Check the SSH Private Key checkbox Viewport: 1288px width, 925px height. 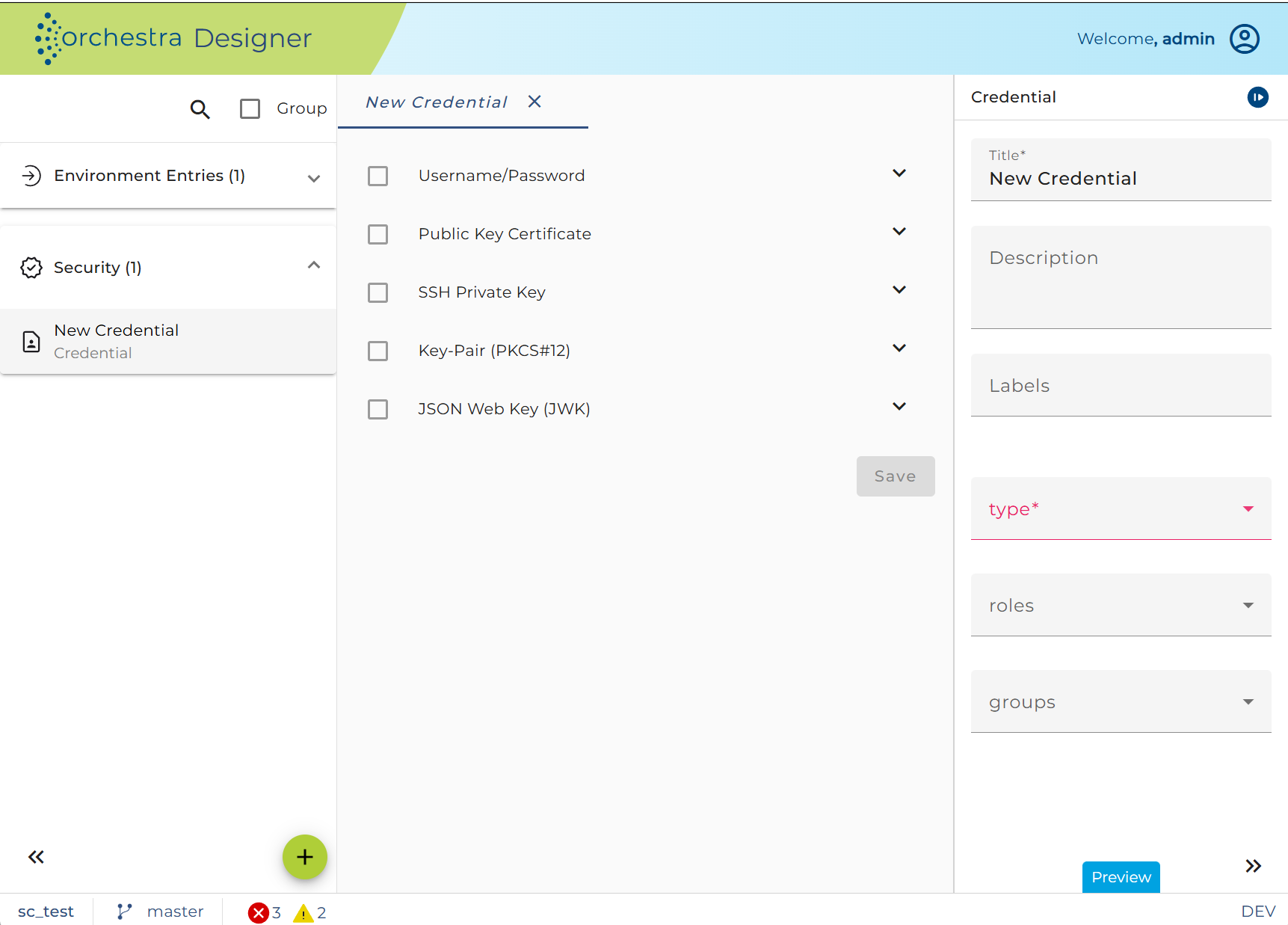378,293
